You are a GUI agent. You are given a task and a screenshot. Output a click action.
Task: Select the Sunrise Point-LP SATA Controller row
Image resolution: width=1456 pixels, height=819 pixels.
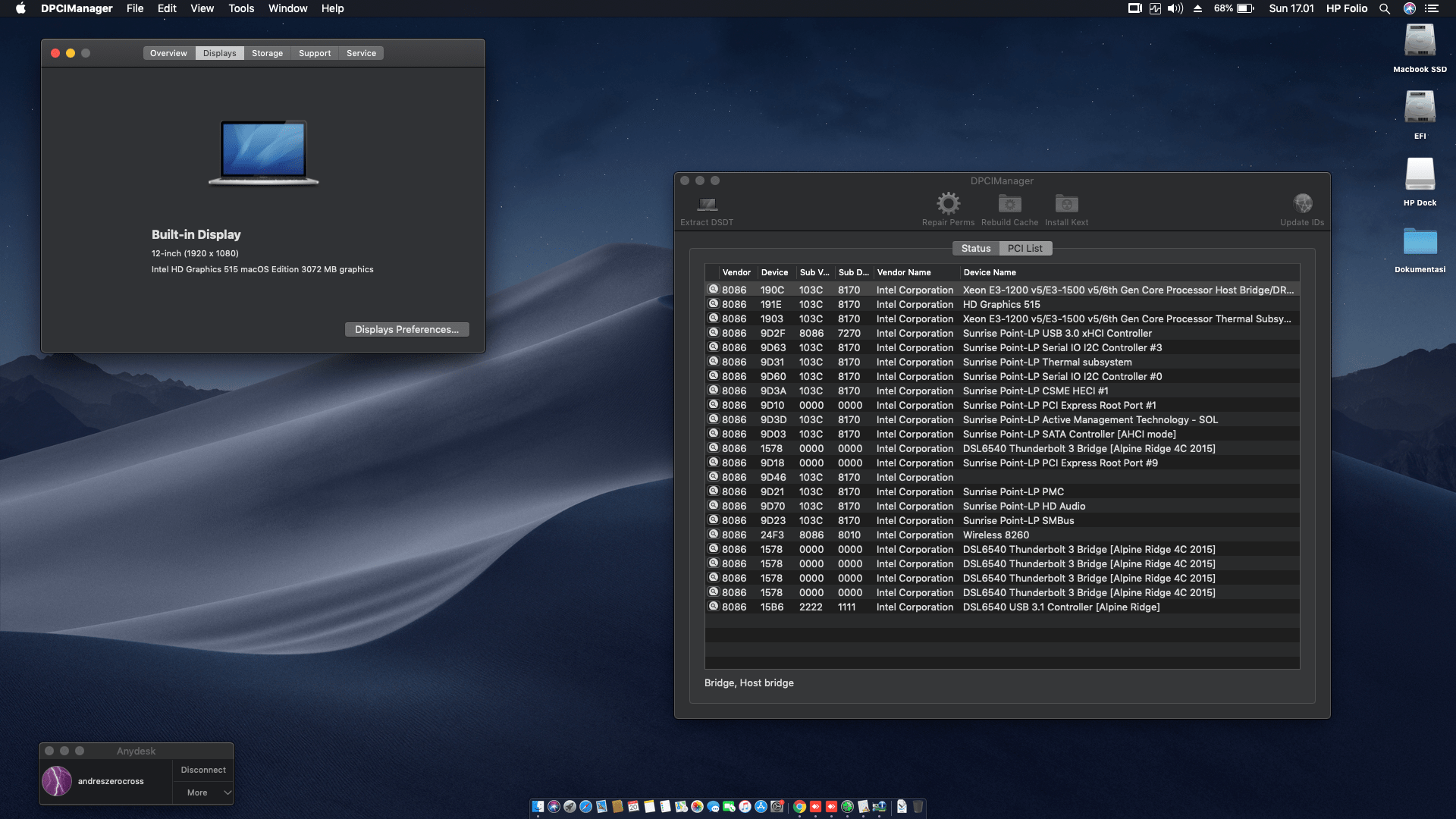(x=1002, y=435)
